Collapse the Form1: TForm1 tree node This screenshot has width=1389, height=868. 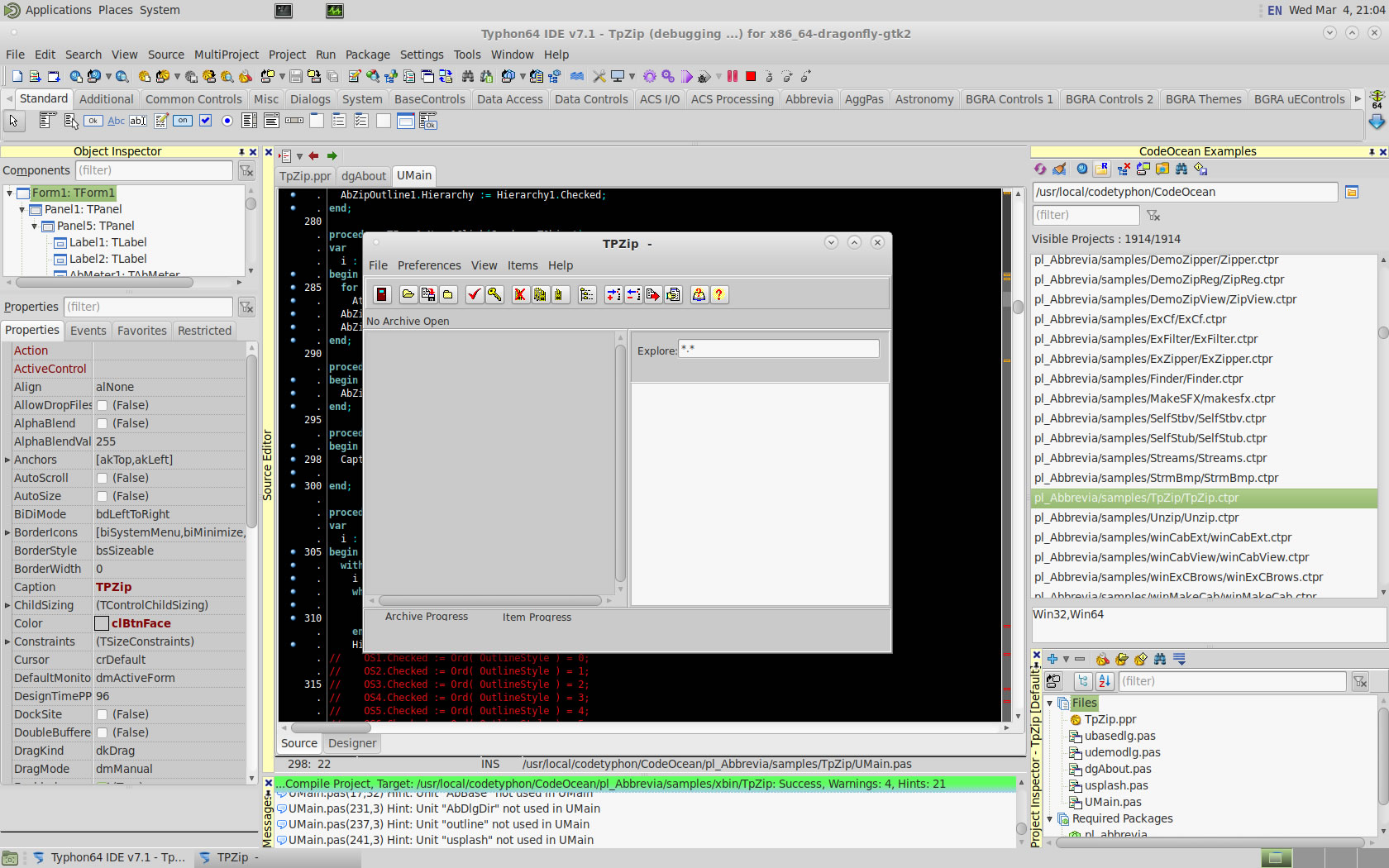click(10, 193)
